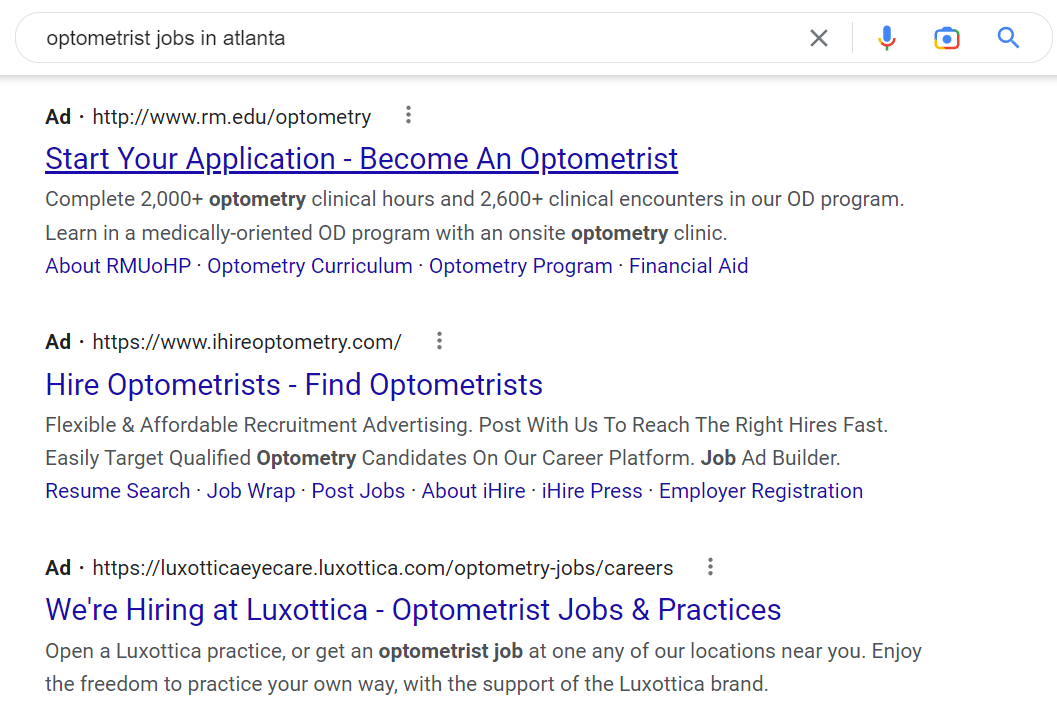Open the Job Wrap sitelink
Viewport: 1057px width, 711px height.
[251, 490]
